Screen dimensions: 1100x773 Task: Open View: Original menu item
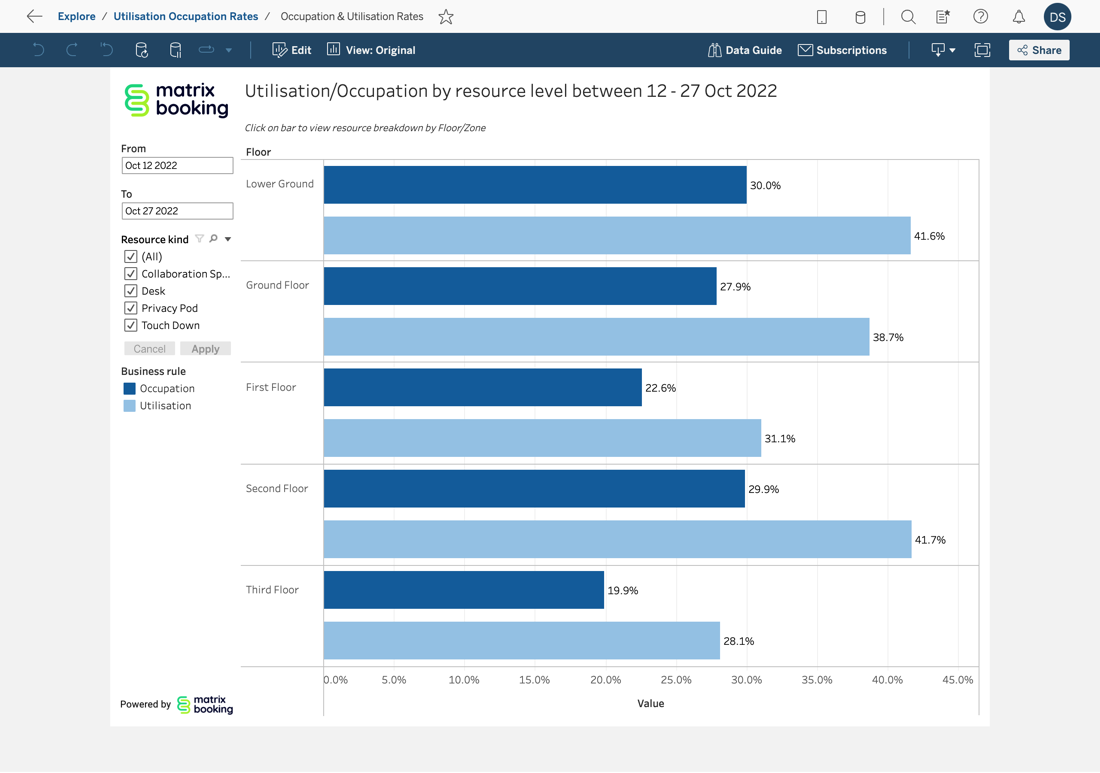(371, 50)
